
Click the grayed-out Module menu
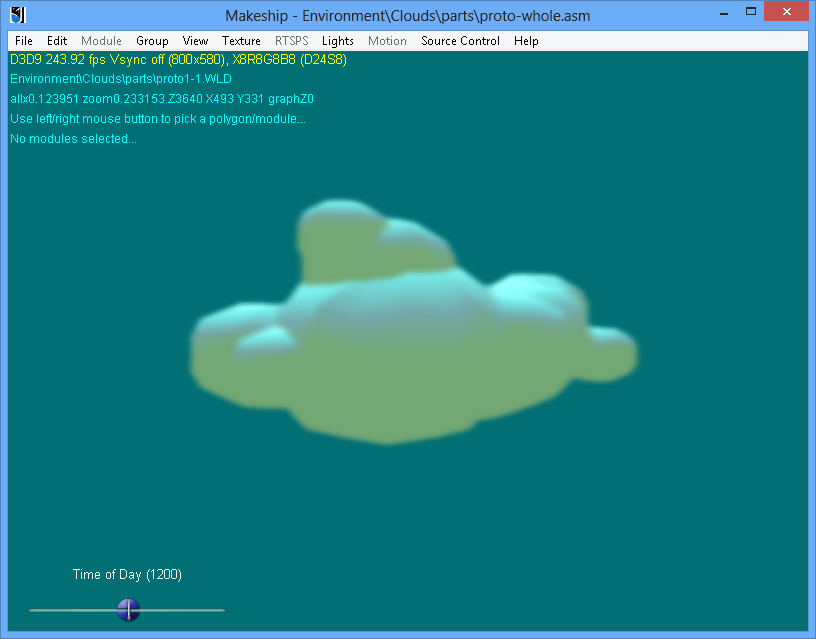(101, 41)
